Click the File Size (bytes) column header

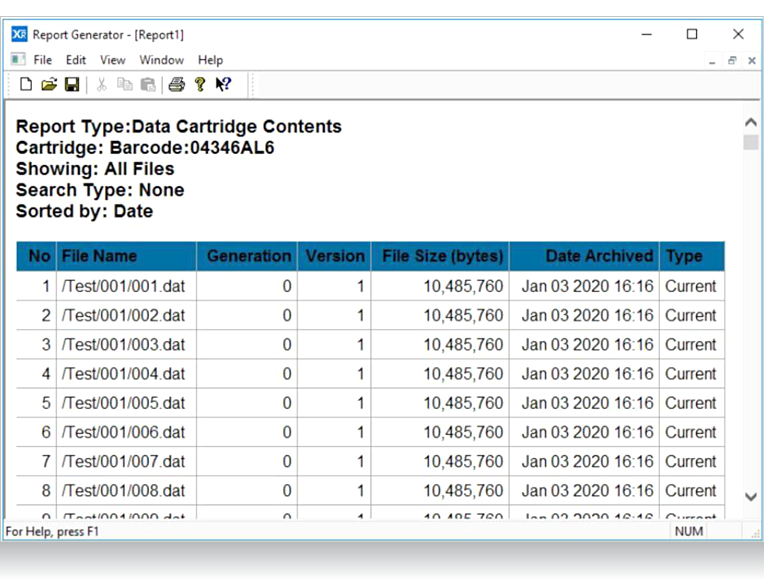(440, 256)
